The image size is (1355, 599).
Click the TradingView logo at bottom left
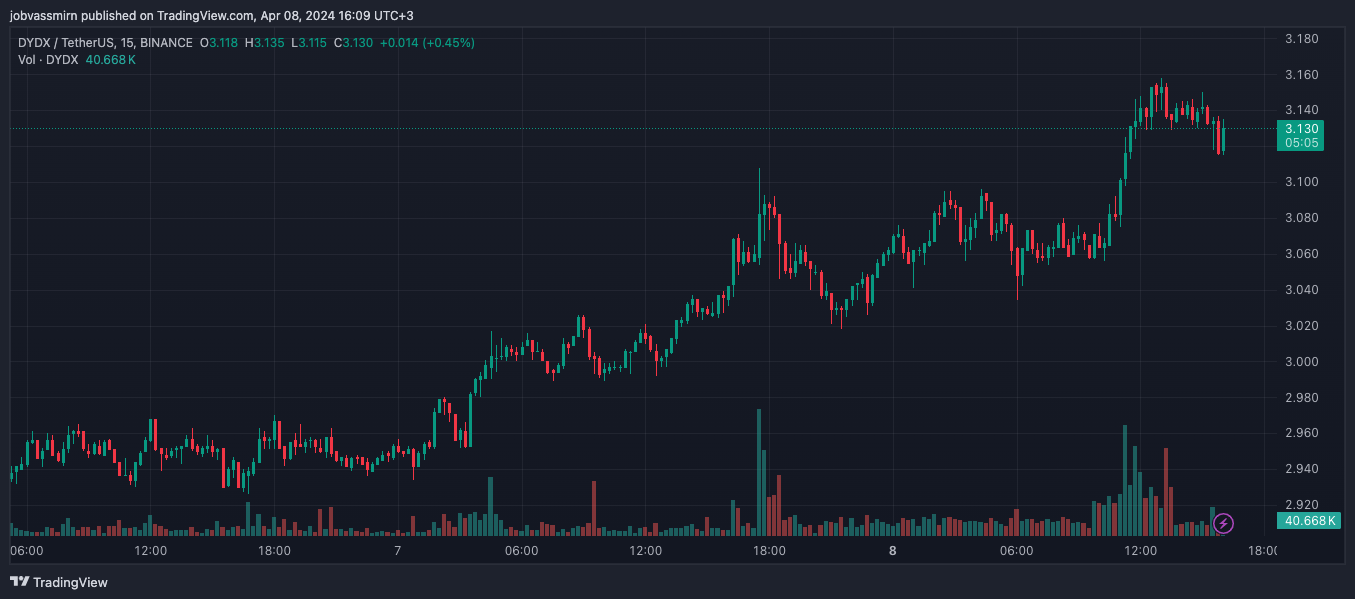click(x=59, y=582)
